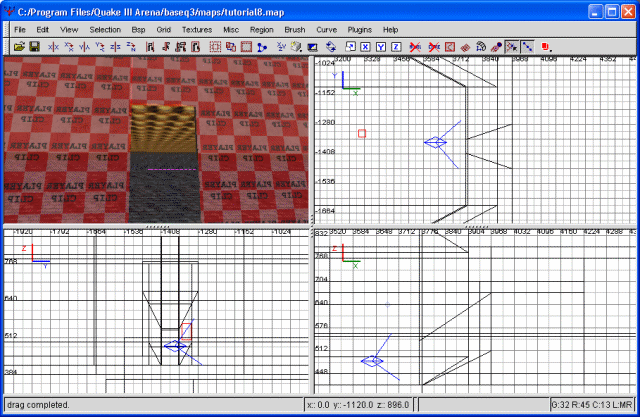Screen dimensions: 640x417
Task: Open the Help menu
Action: [390, 30]
